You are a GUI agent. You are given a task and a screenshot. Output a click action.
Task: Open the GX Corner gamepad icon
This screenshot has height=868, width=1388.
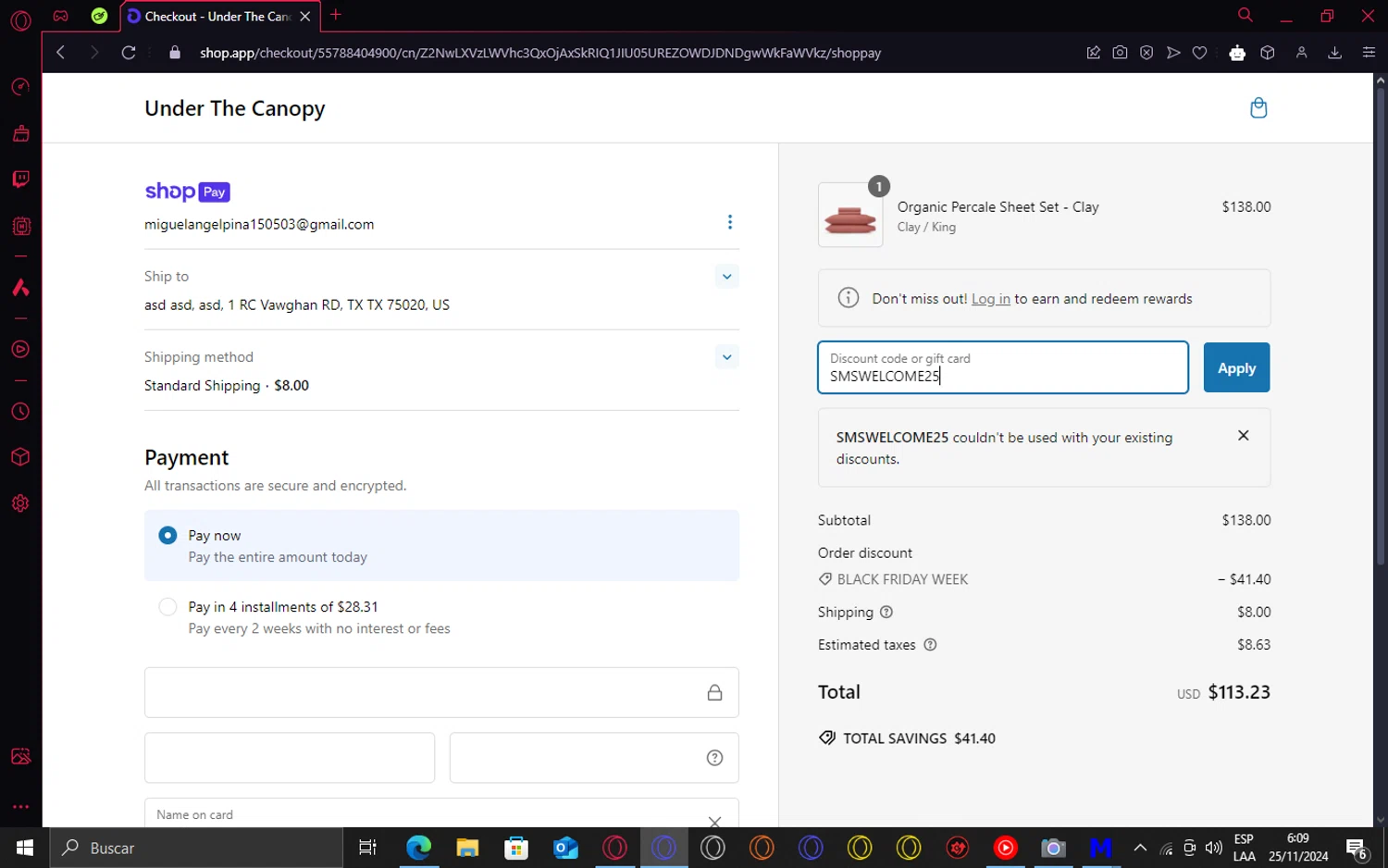click(60, 16)
